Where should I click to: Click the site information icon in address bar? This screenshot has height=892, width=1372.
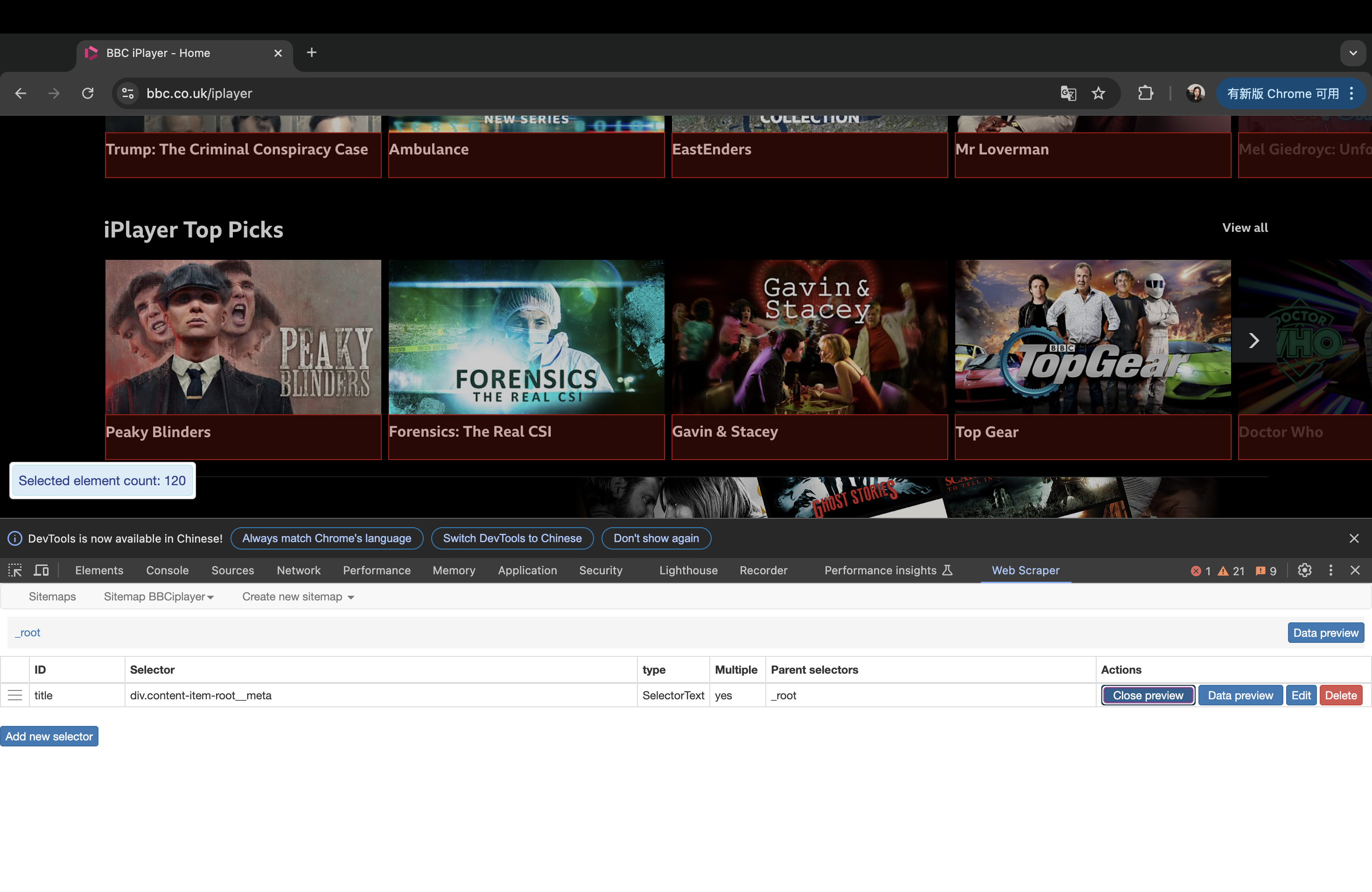point(128,93)
